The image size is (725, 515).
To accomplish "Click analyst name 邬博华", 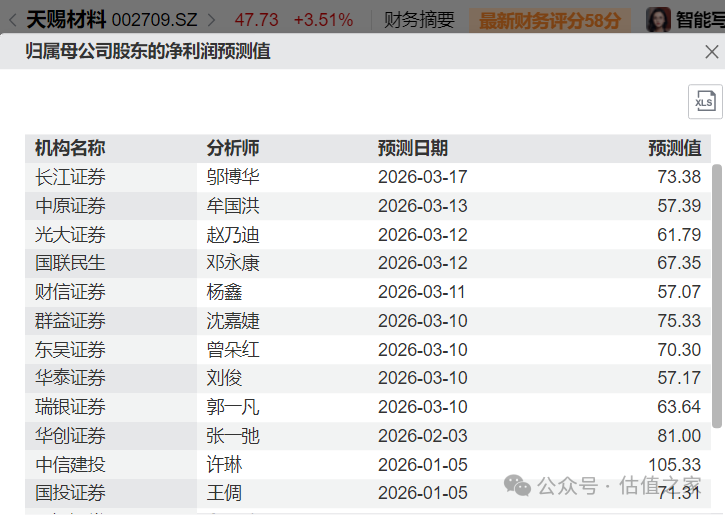I will pos(233,177).
